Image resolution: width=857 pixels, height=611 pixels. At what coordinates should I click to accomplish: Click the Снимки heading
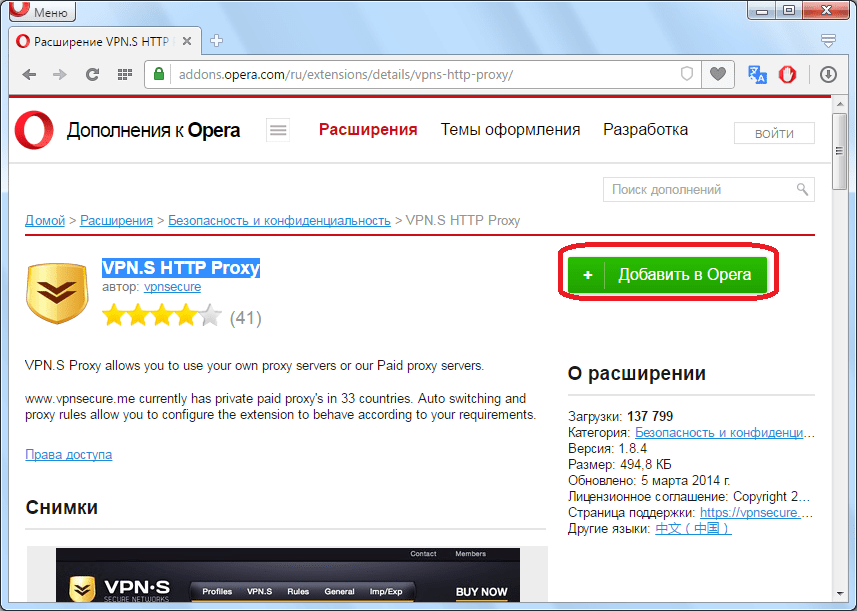pos(62,508)
